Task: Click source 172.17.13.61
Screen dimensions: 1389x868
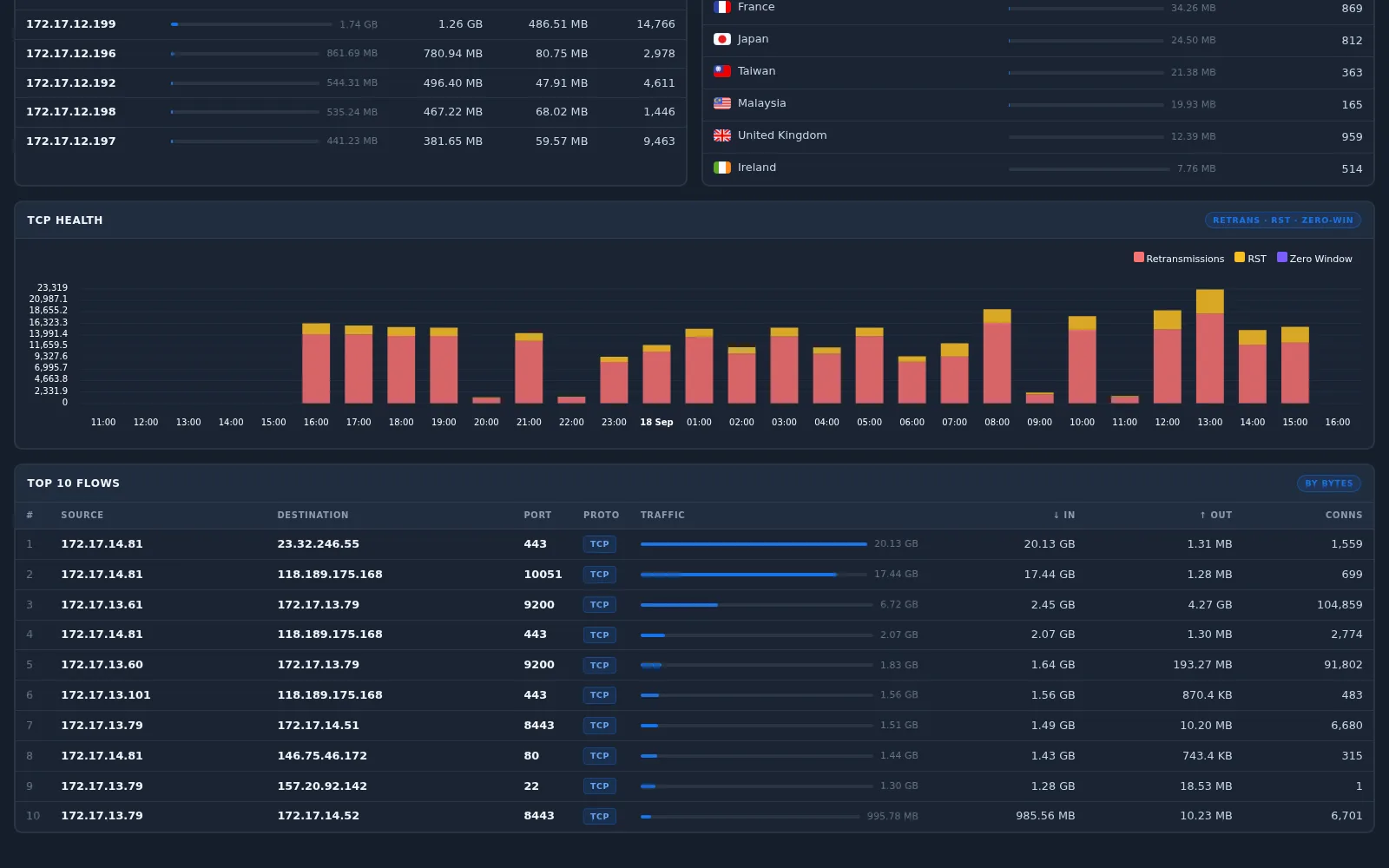Action: click(102, 605)
